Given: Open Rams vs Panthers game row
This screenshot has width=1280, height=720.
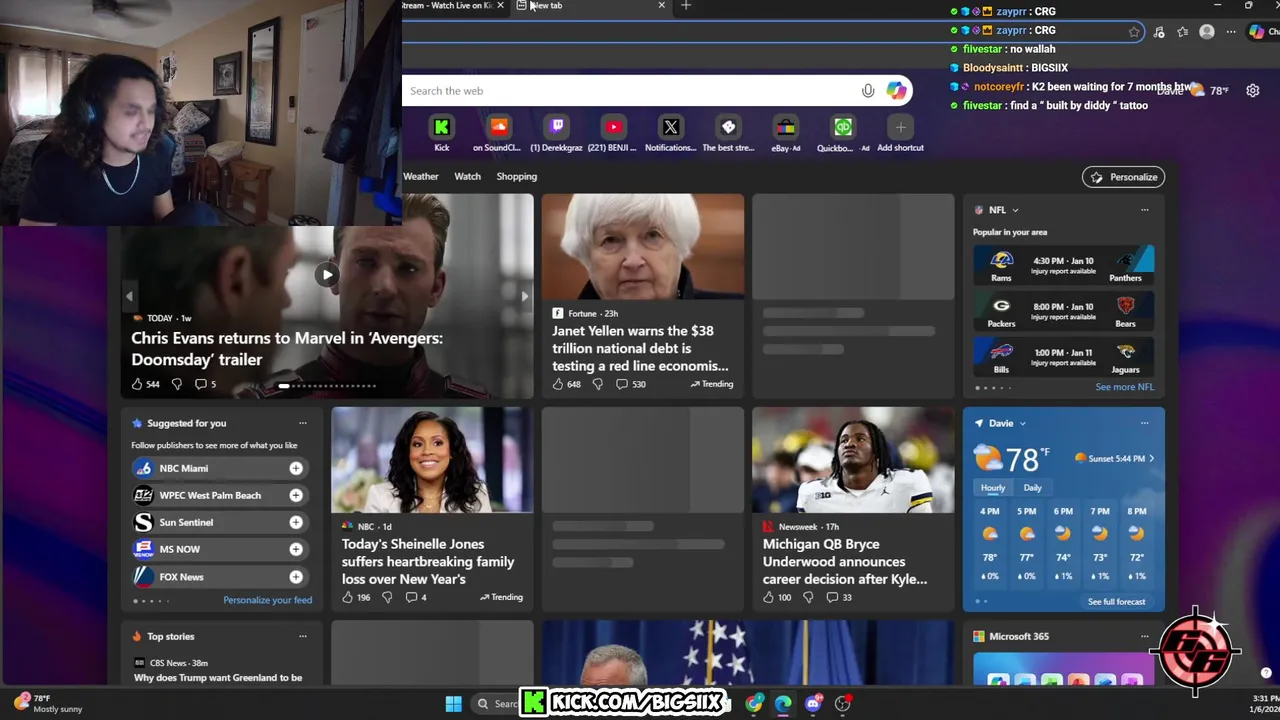Looking at the screenshot, I should 1063,265.
